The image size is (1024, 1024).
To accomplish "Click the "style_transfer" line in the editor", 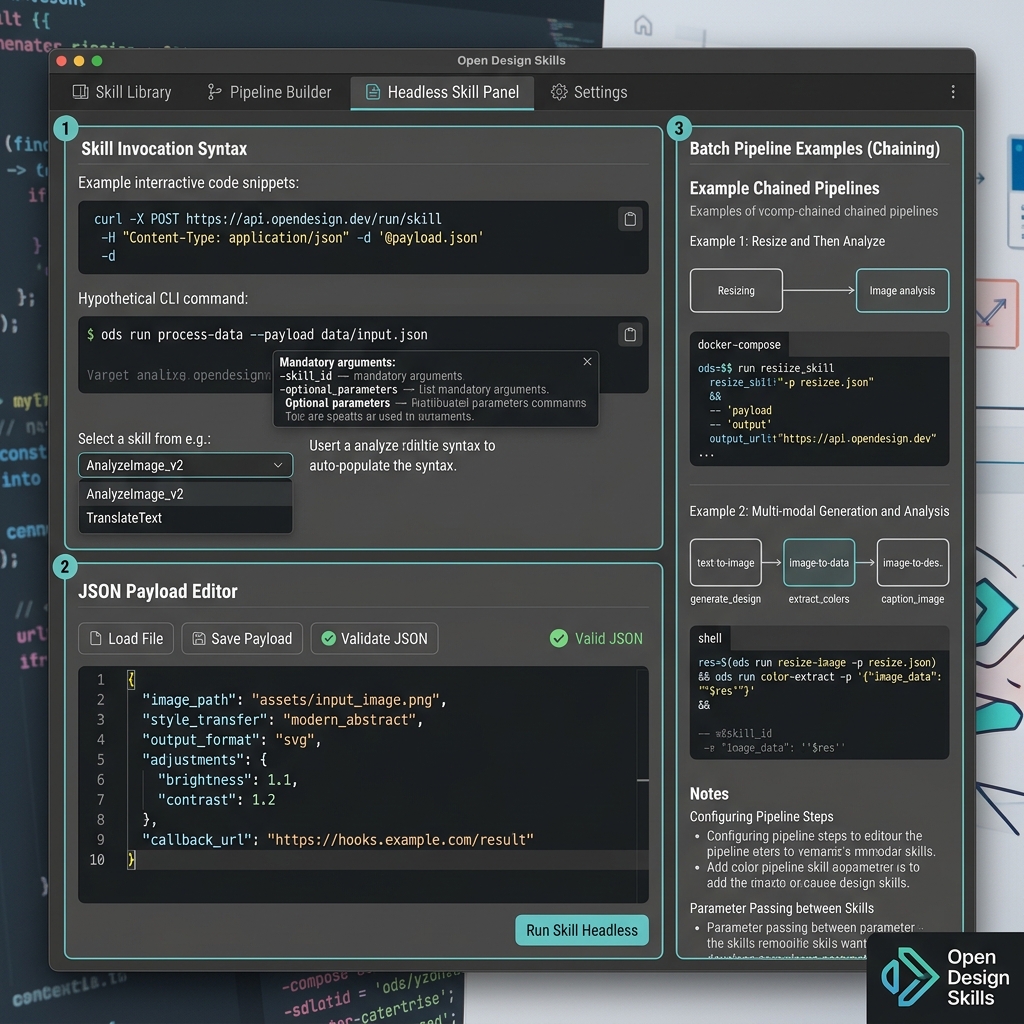I will [282, 720].
